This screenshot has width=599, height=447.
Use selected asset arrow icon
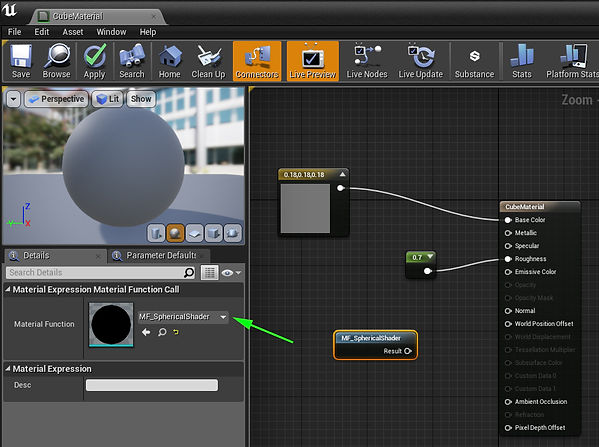146,332
